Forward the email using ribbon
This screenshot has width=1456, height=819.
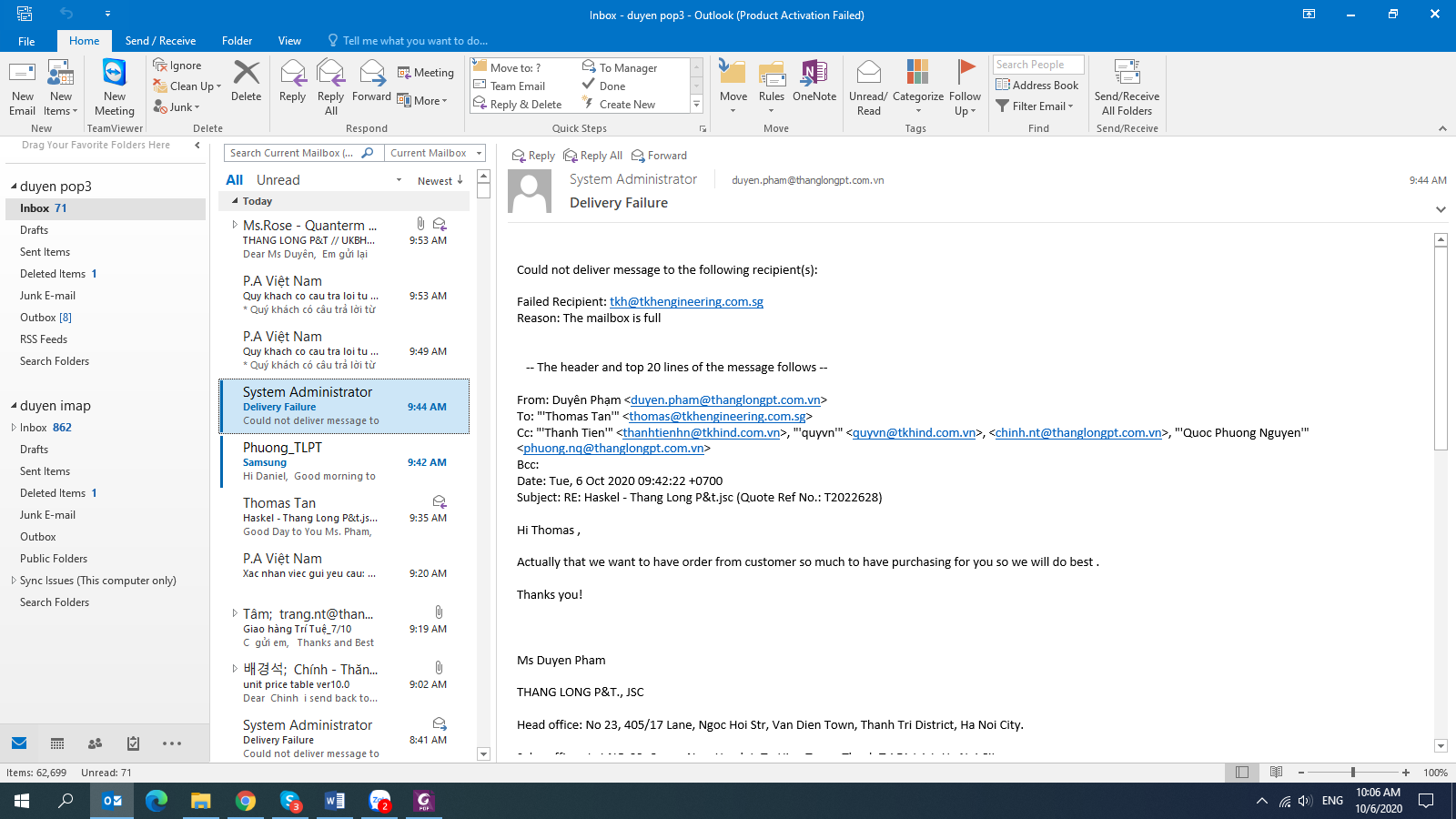pyautogui.click(x=371, y=82)
